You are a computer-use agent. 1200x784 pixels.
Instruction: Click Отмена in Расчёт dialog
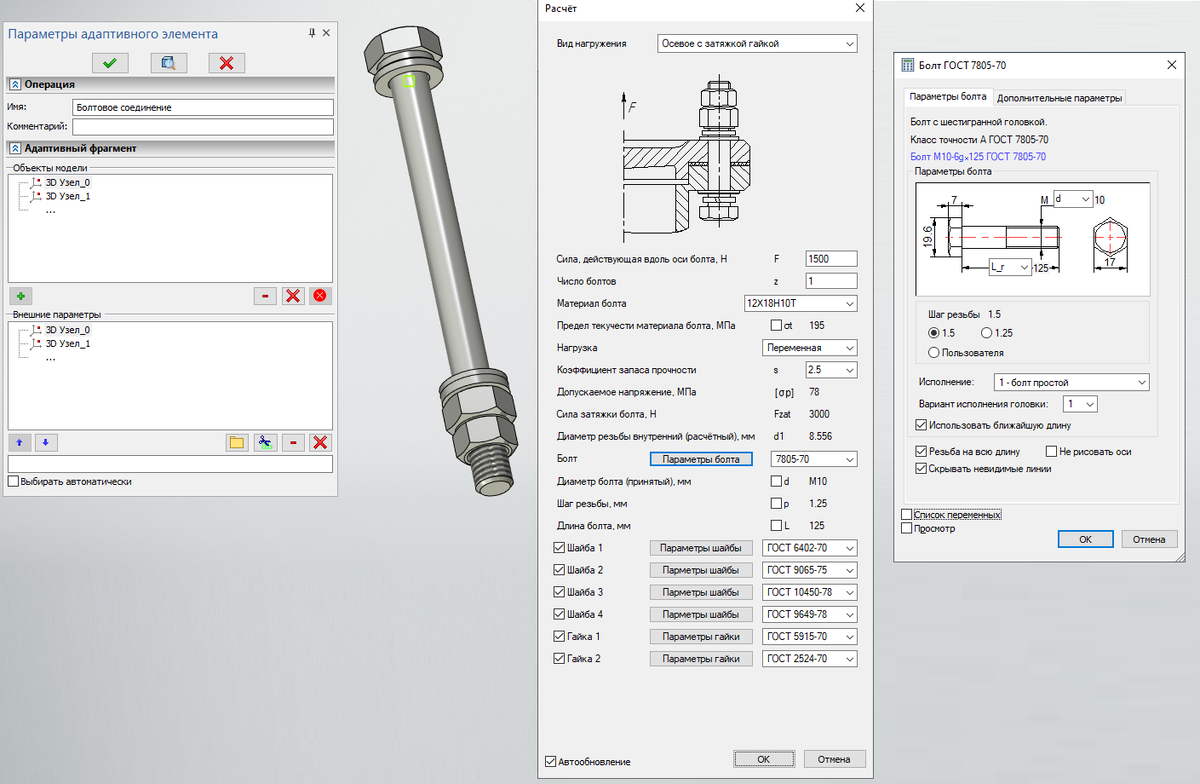(834, 759)
